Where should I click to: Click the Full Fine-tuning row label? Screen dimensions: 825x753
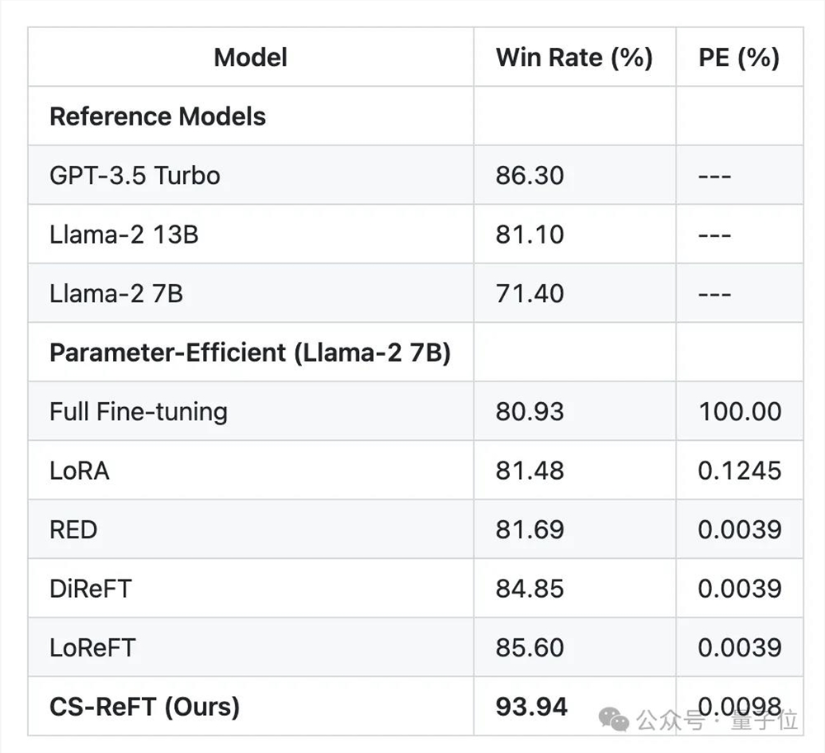pos(138,411)
